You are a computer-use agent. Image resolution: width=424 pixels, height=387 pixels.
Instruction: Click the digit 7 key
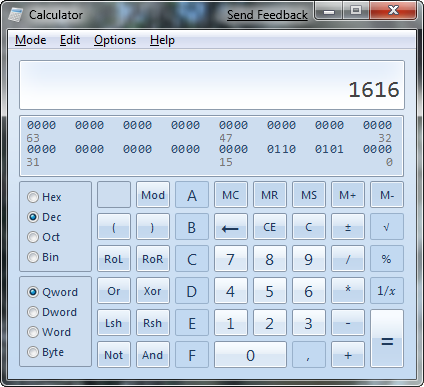point(231,259)
